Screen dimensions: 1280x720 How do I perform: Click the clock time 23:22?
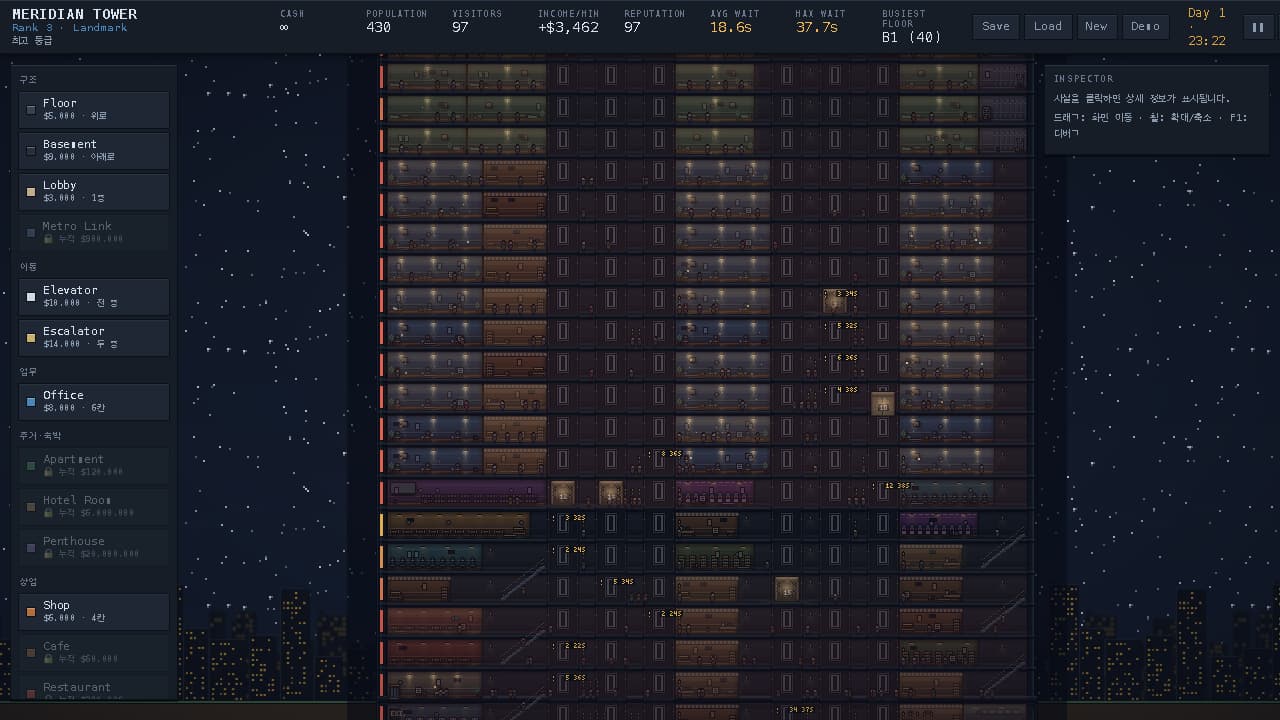1207,41
